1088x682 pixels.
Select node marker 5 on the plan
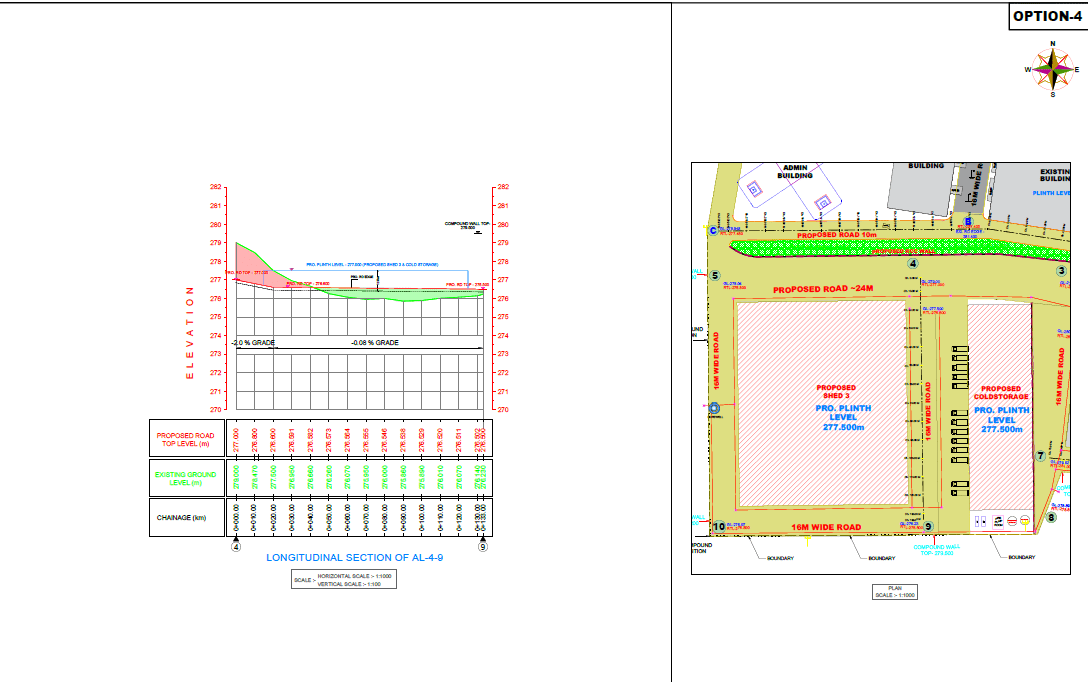[x=715, y=274]
